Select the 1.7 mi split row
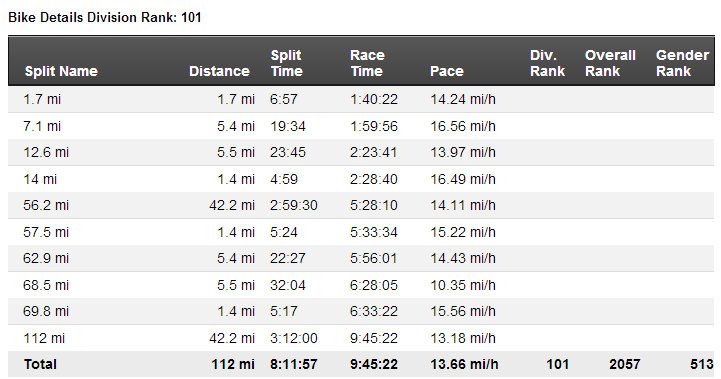Viewport: 721px width, 379px height. (361, 99)
